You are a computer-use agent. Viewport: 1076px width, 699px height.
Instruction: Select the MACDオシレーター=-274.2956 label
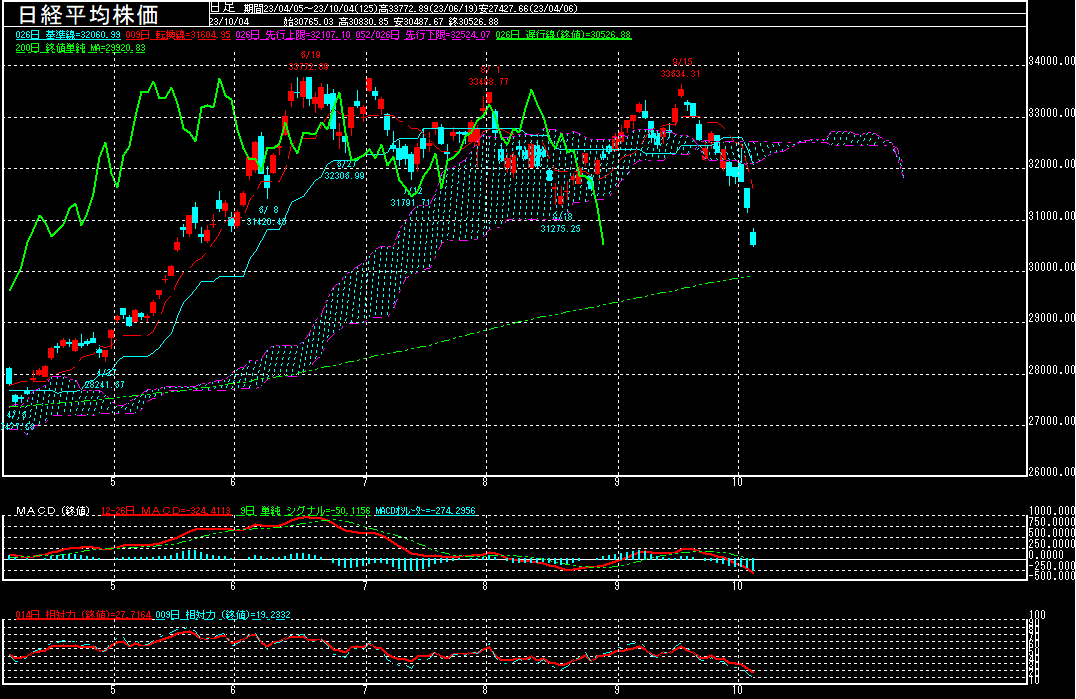tap(425, 510)
